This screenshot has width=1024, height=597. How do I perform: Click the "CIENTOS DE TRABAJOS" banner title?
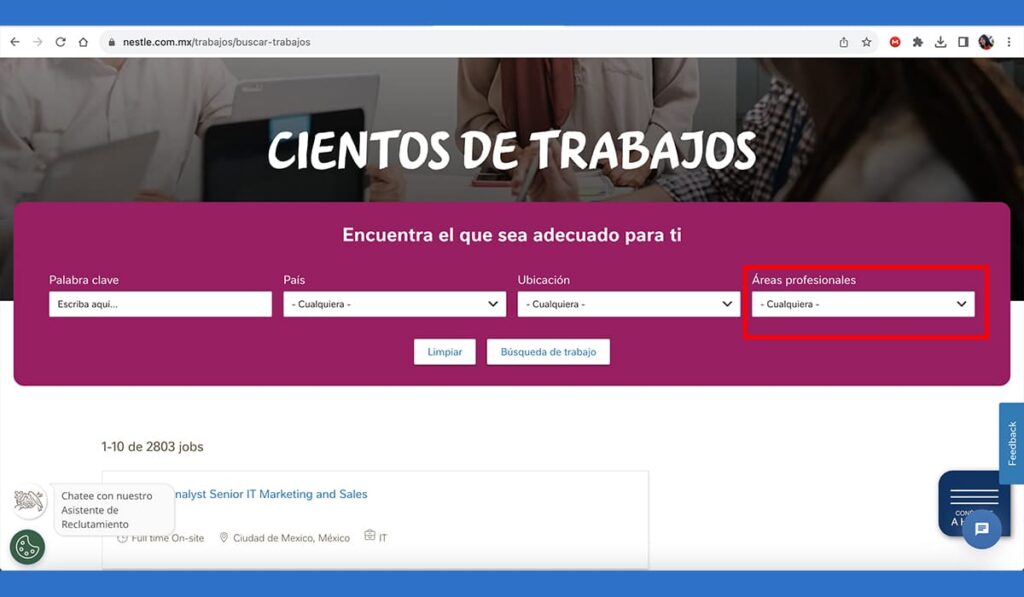tap(512, 150)
